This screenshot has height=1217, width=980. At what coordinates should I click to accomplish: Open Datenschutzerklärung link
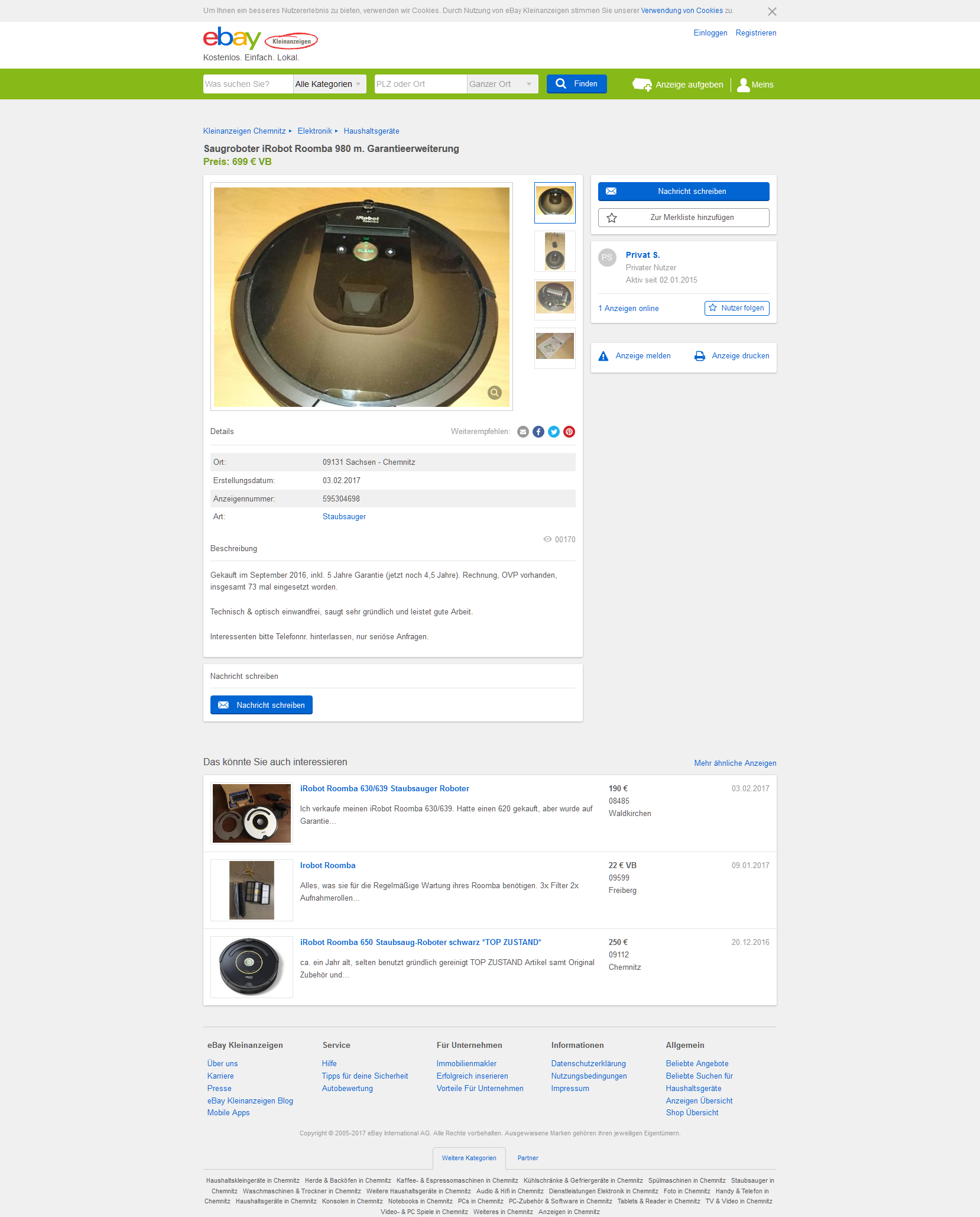coord(588,1064)
